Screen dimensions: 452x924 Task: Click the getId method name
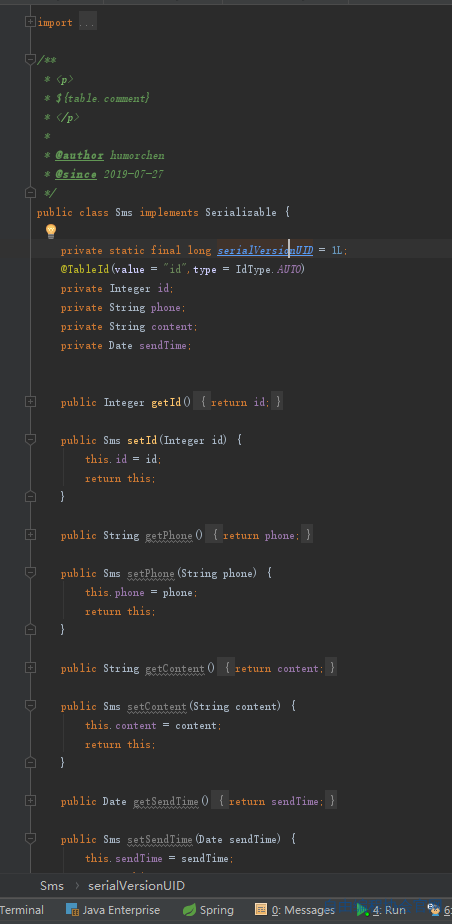pyautogui.click(x=166, y=402)
